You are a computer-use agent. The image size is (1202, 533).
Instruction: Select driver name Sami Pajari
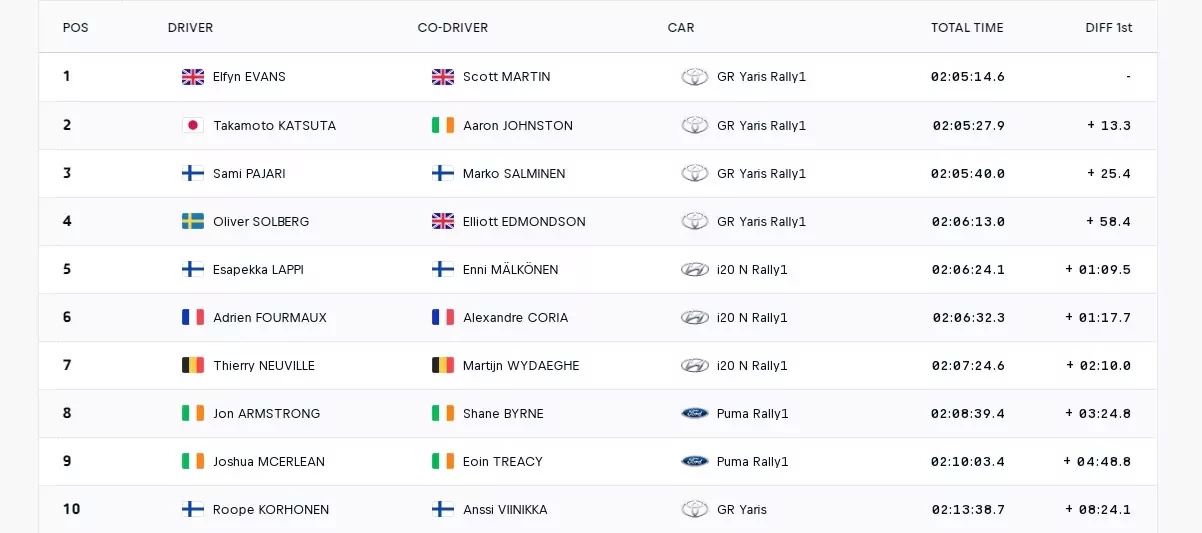coord(249,173)
